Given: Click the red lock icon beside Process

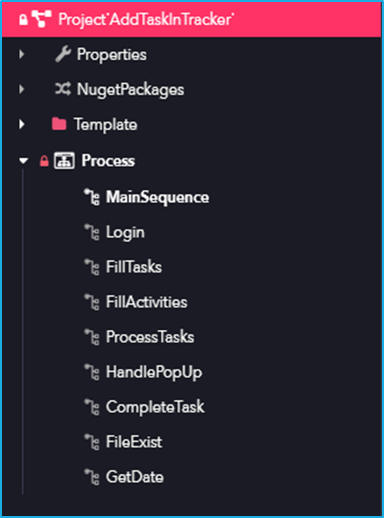Looking at the screenshot, I should [x=44, y=161].
